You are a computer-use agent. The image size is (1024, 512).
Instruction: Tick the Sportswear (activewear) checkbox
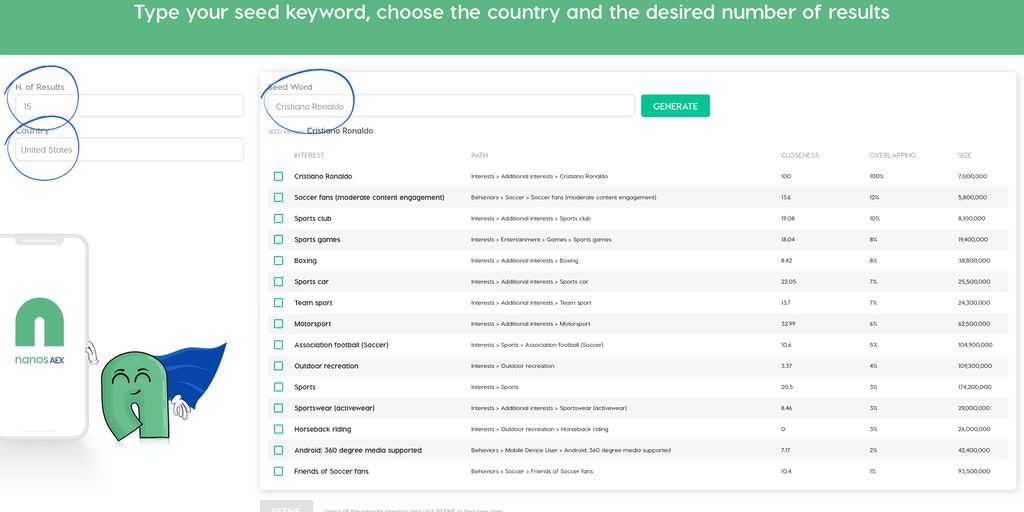(x=278, y=408)
